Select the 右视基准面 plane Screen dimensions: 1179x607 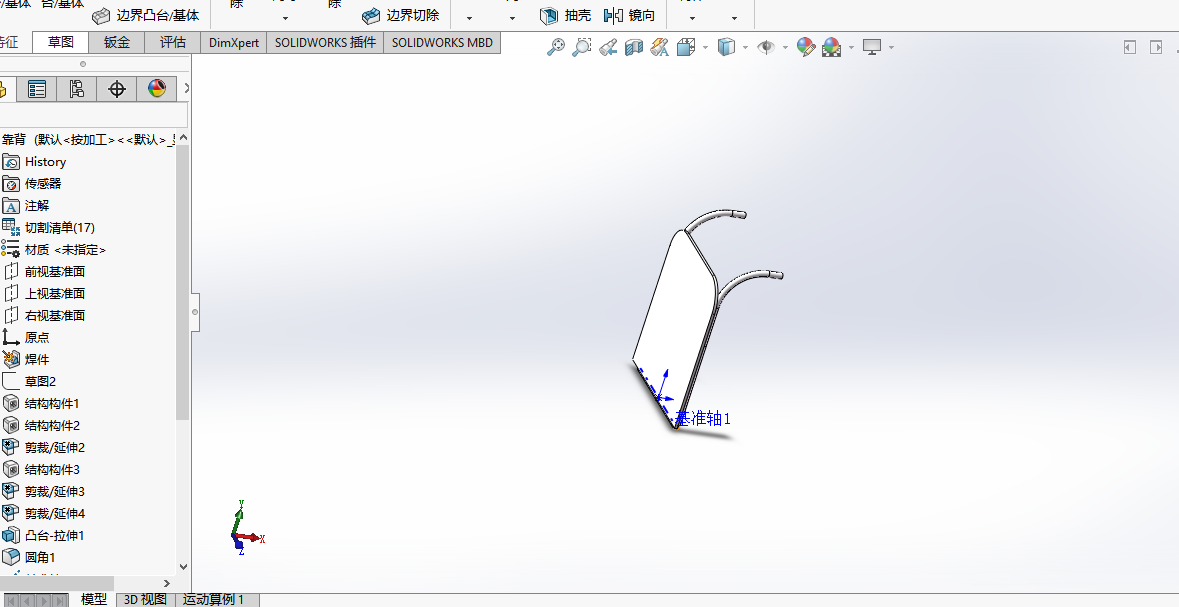[x=44, y=315]
